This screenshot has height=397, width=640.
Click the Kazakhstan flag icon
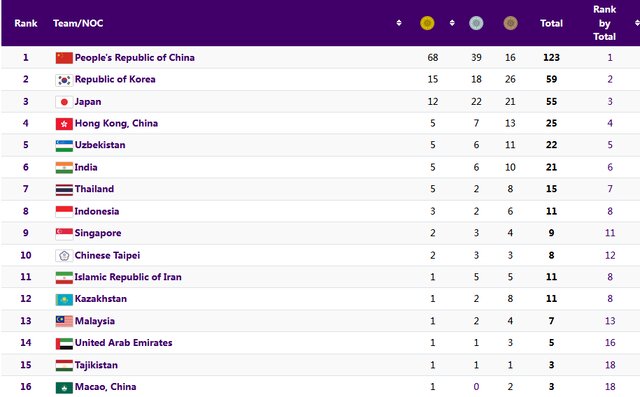[64, 299]
